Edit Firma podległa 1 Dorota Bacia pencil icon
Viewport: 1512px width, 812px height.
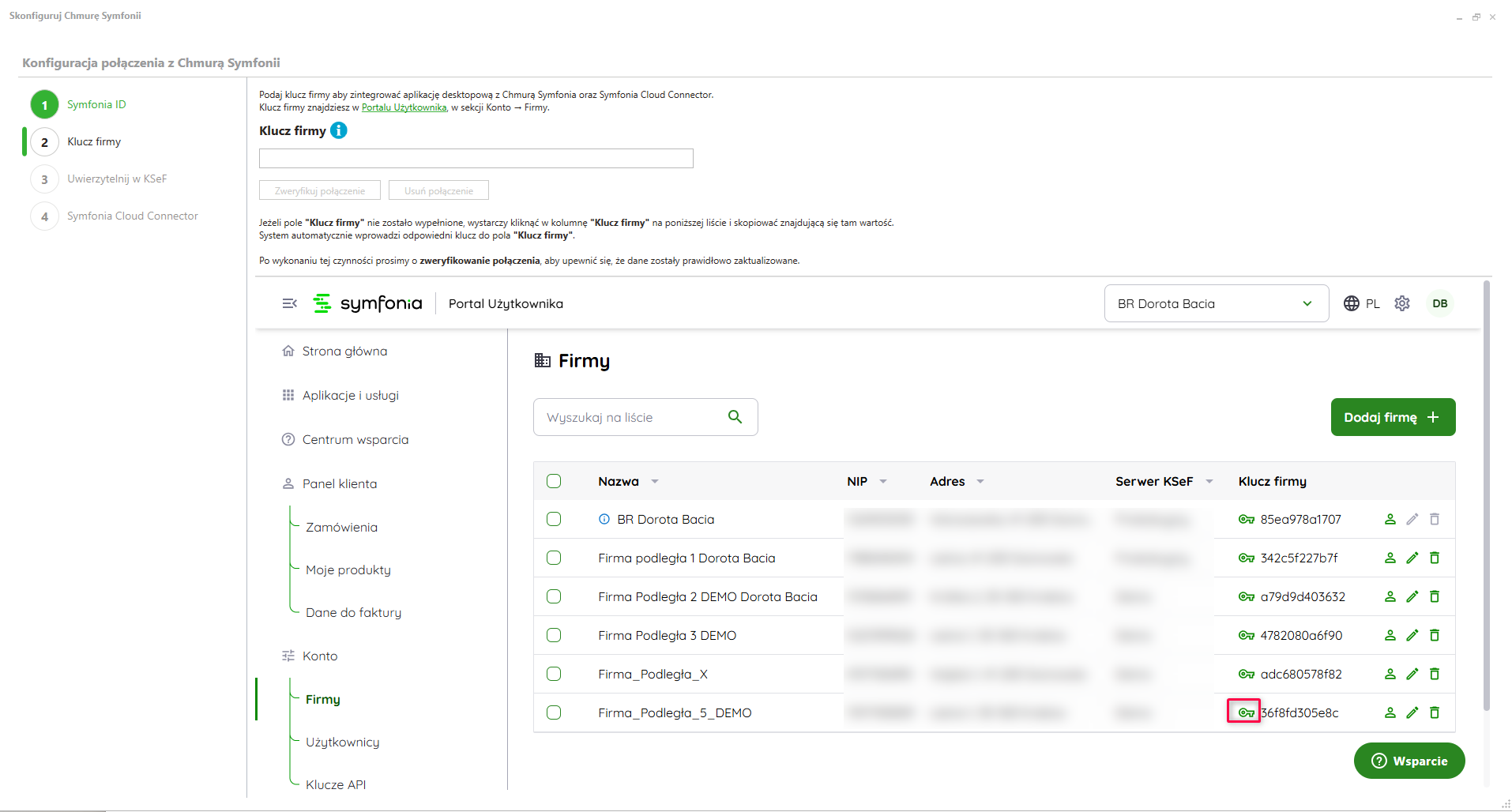click(x=1412, y=558)
